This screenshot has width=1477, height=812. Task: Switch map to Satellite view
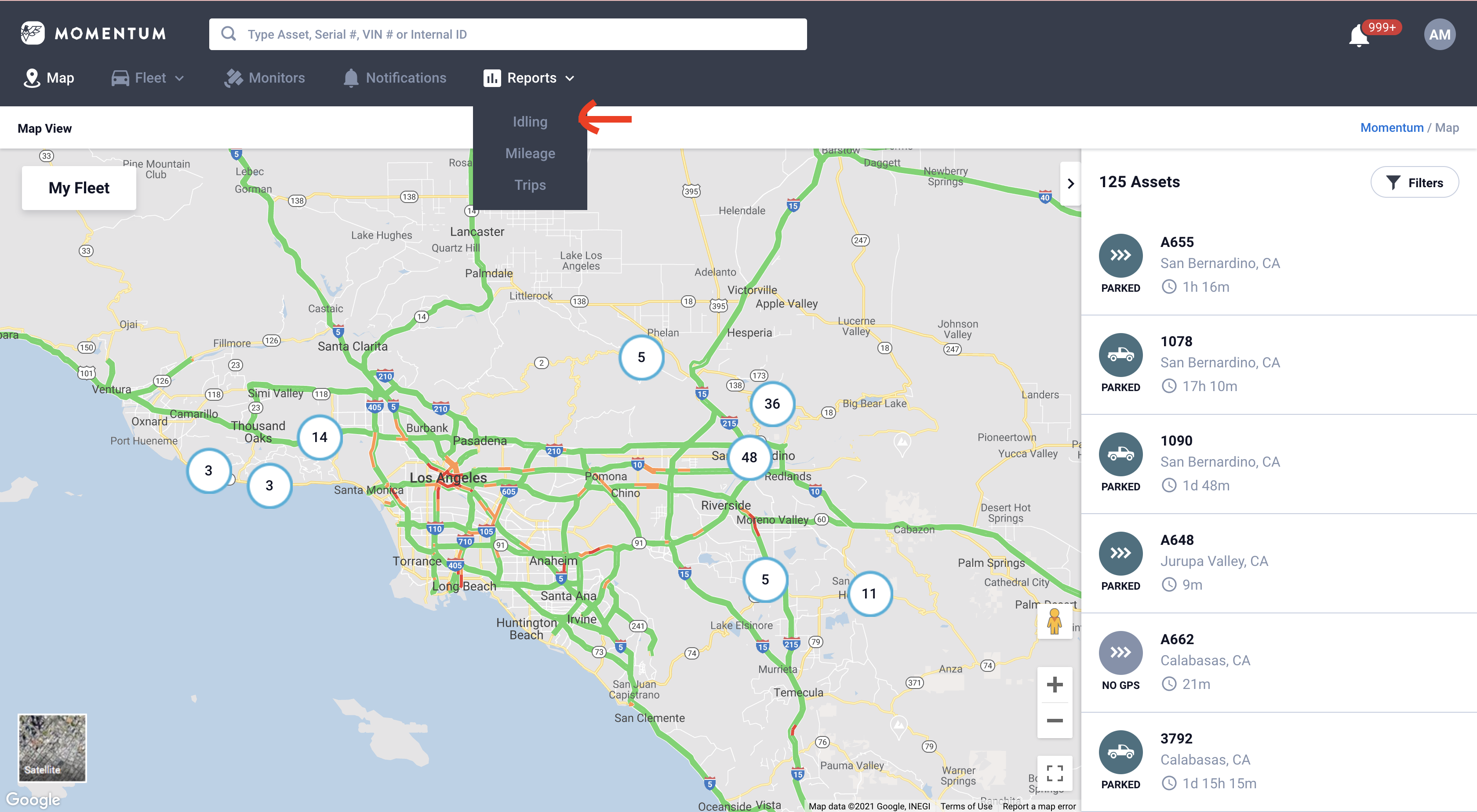pos(52,747)
